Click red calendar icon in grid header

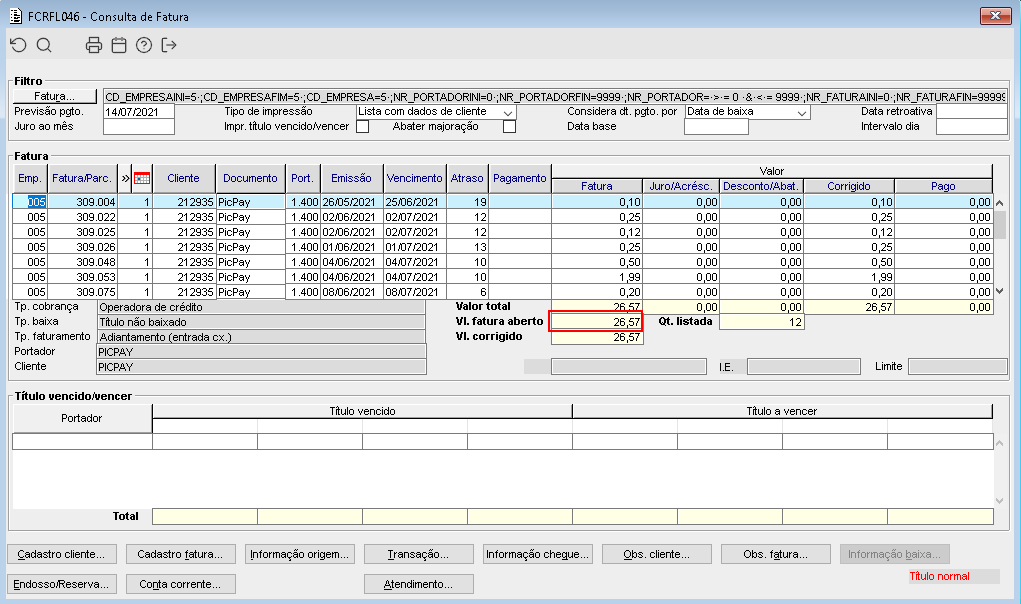[x=141, y=178]
